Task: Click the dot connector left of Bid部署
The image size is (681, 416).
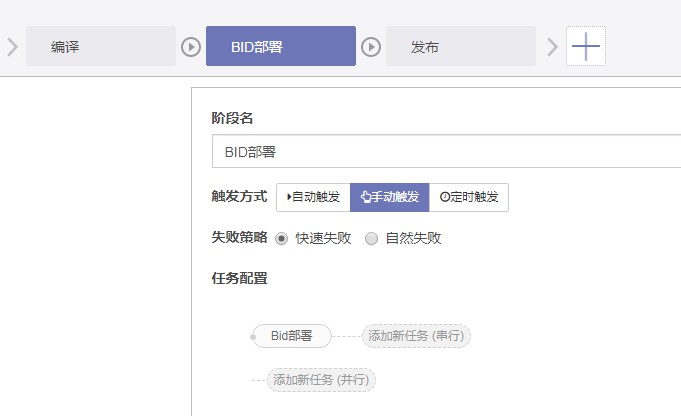Action: tap(253, 337)
